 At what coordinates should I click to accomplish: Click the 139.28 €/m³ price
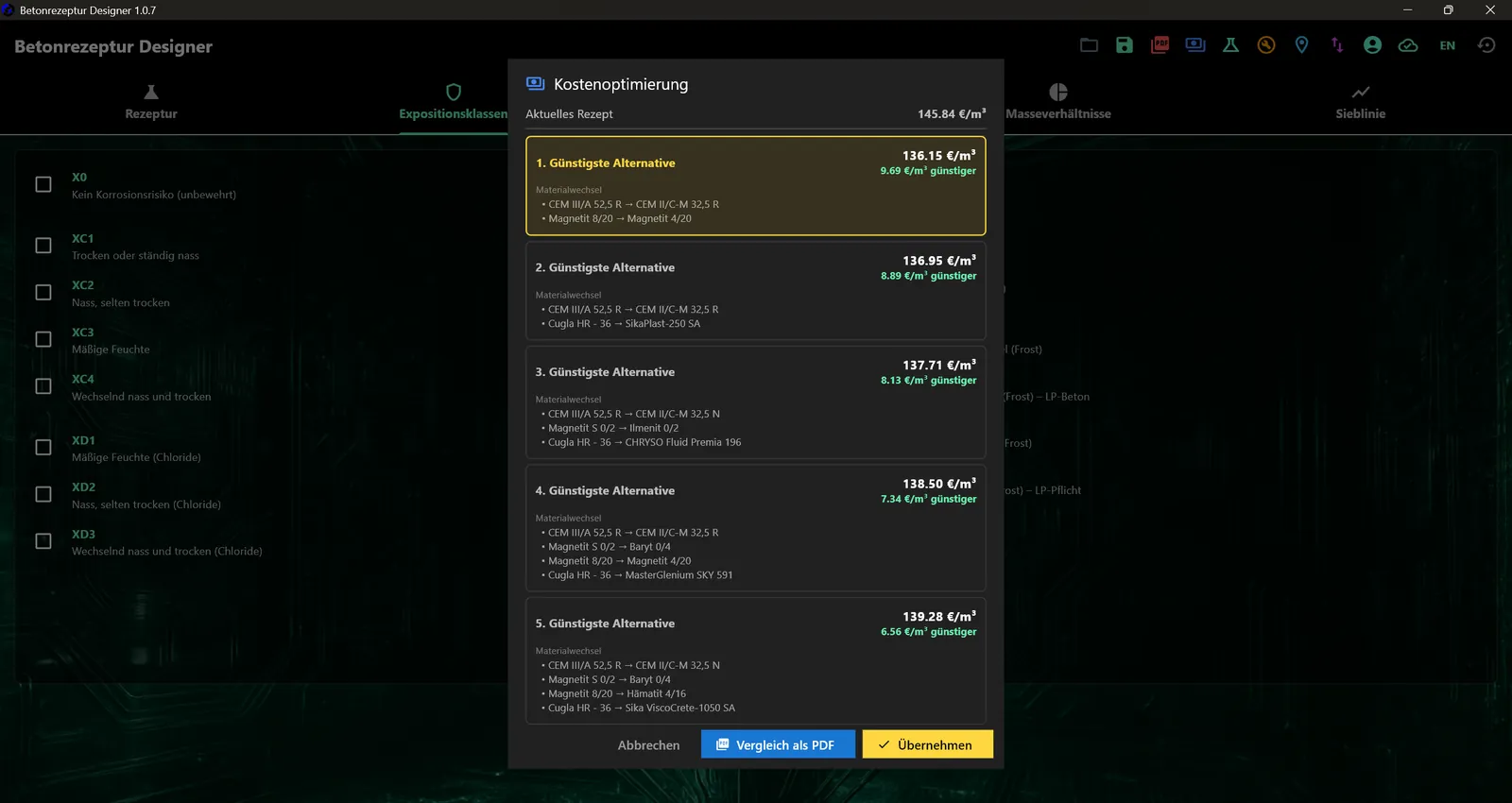938,616
